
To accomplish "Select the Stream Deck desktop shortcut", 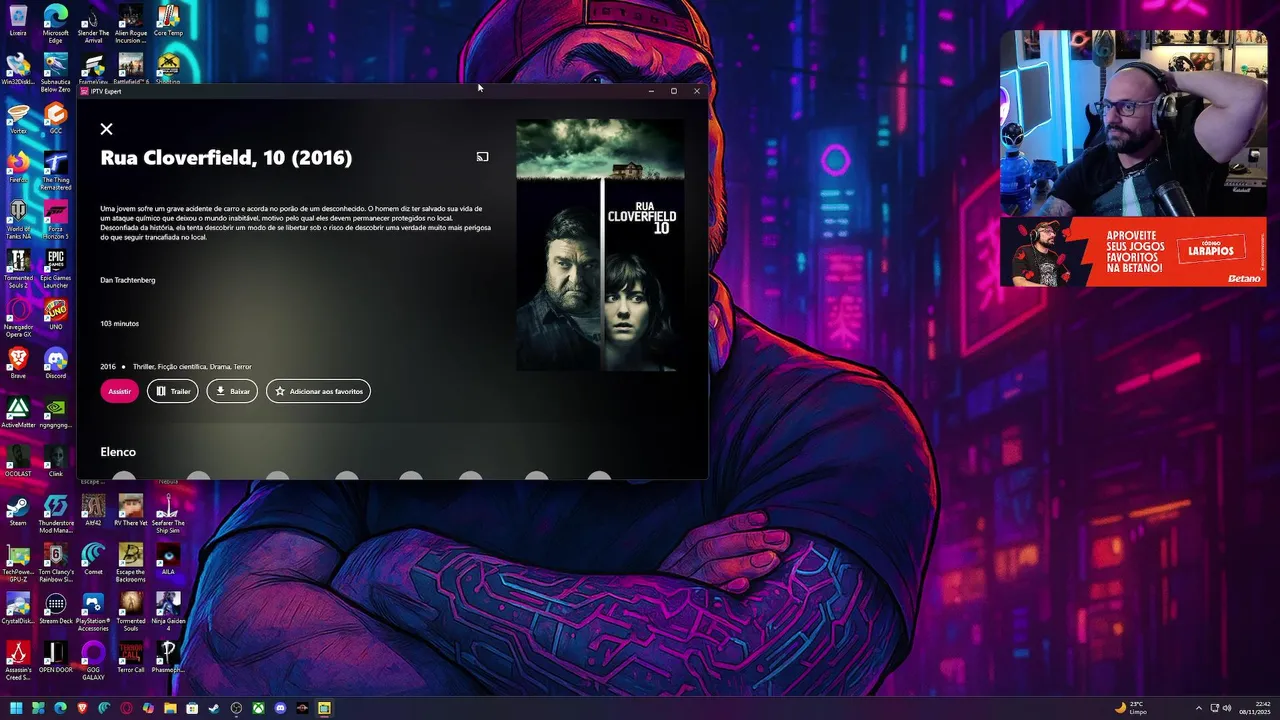I will pyautogui.click(x=56, y=609).
